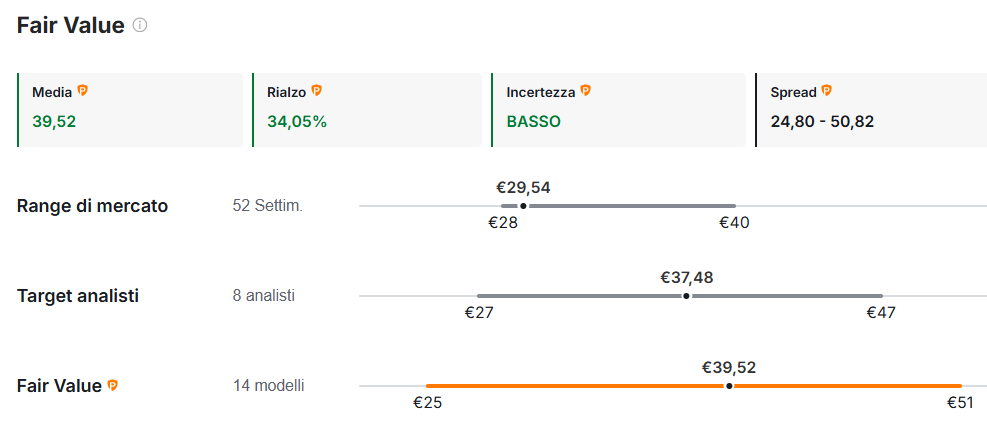The width and height of the screenshot is (987, 433).
Task: Click the info icon beside Fair Value title
Action: (x=140, y=26)
